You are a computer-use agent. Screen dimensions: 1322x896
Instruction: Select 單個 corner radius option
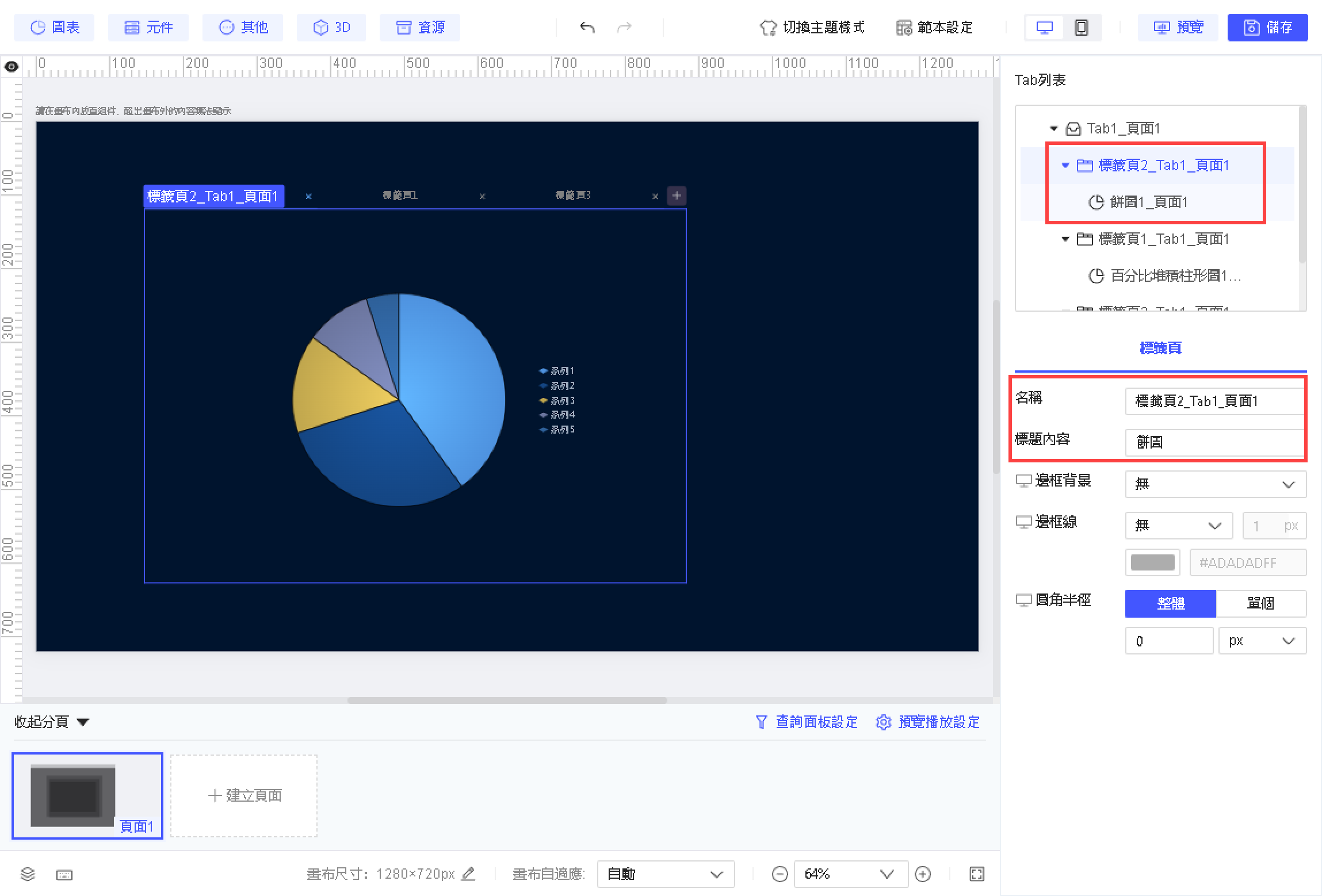(x=1260, y=603)
